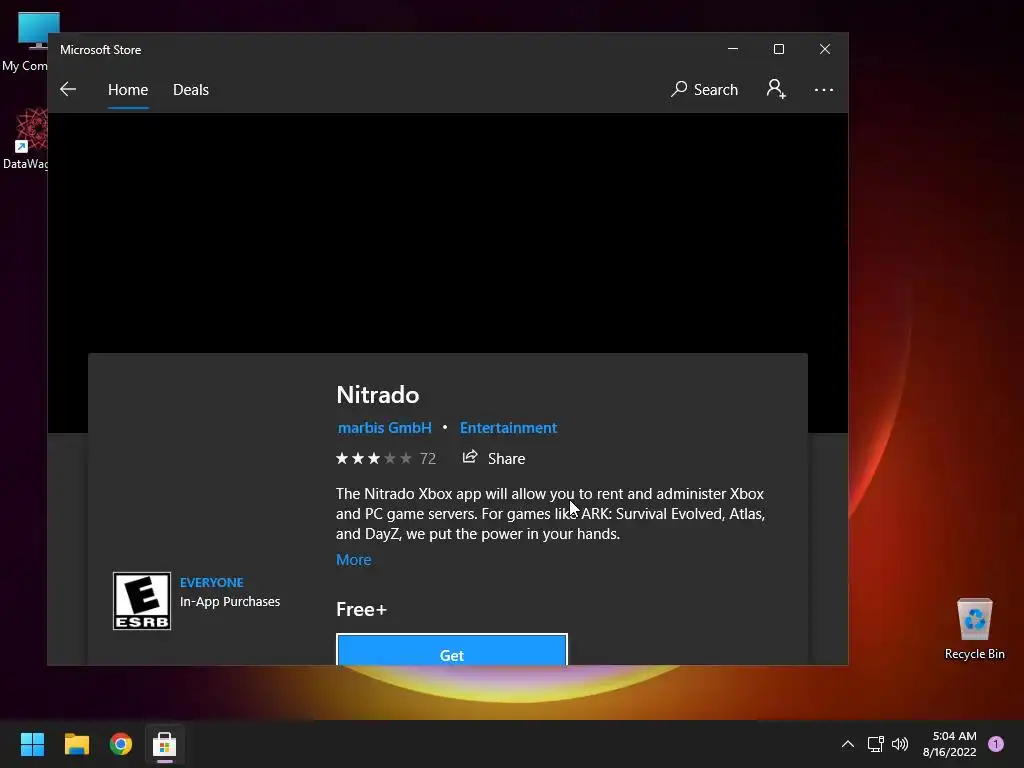Show hidden icons in system tray

tap(848, 744)
